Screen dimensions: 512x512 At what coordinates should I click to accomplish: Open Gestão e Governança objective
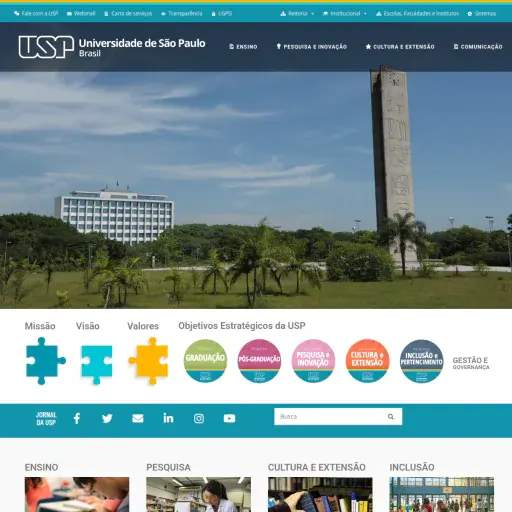[471, 363]
